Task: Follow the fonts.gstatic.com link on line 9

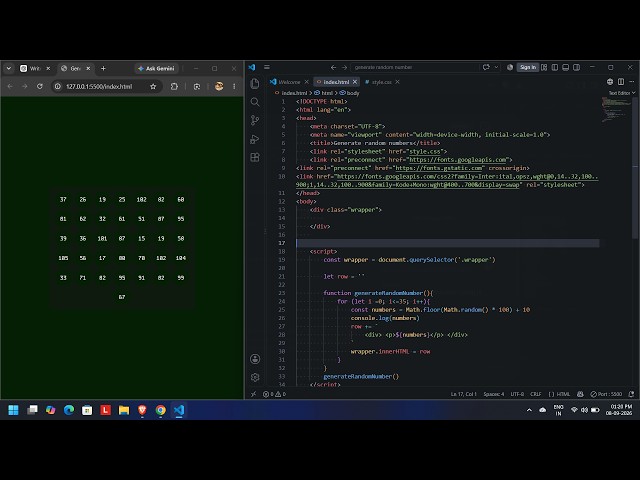Action: (439, 168)
